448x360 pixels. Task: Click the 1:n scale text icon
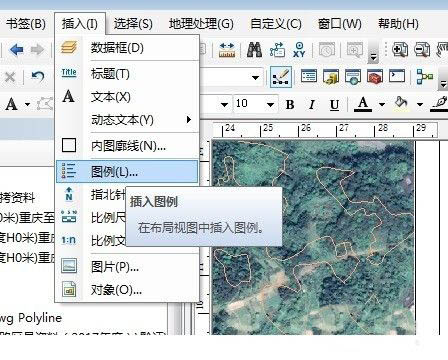click(69, 240)
